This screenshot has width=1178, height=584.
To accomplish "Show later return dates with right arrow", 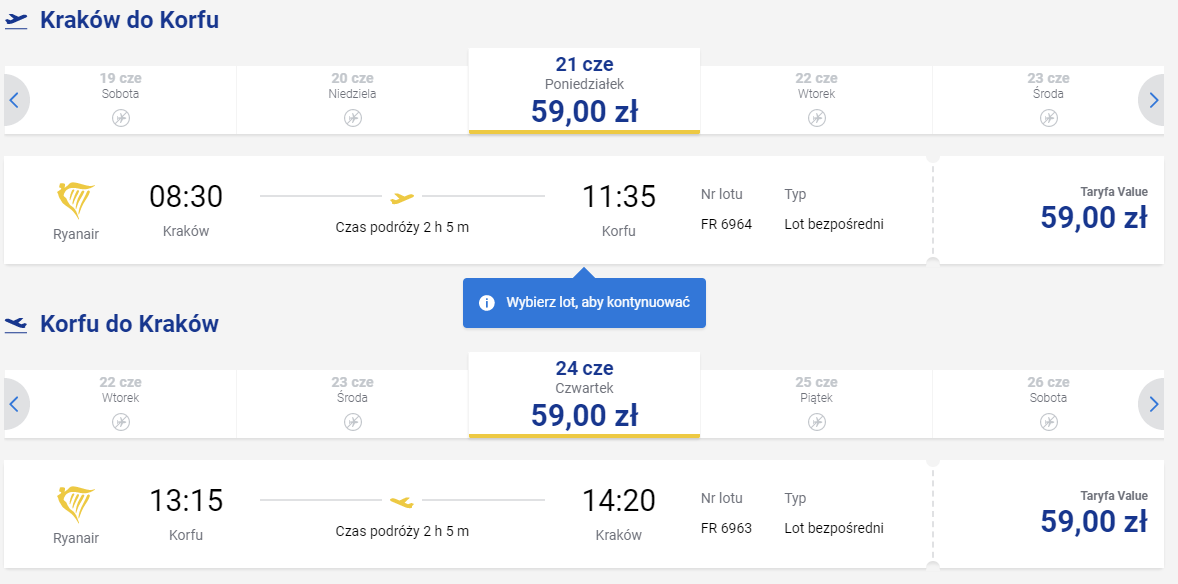I will coord(1154,404).
